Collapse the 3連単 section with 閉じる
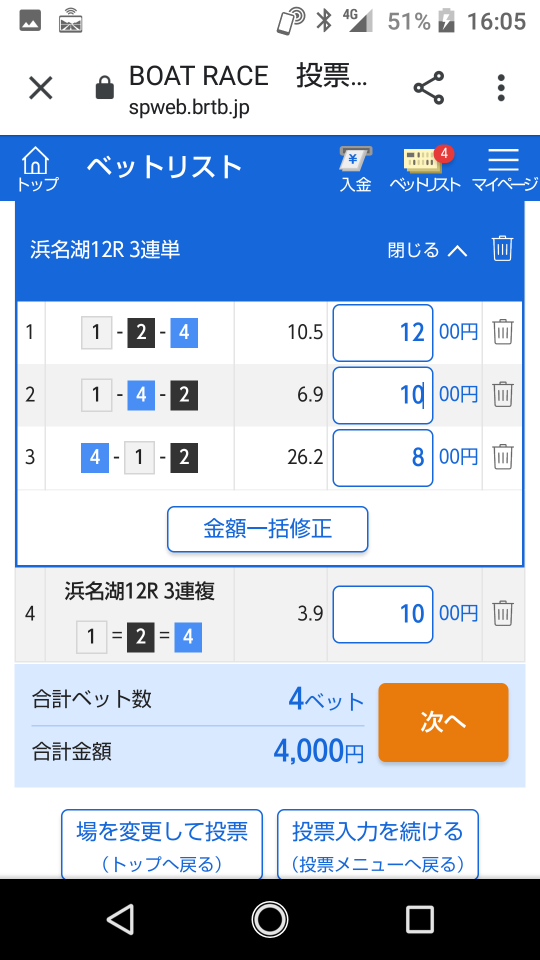The width and height of the screenshot is (540, 960). click(427, 250)
